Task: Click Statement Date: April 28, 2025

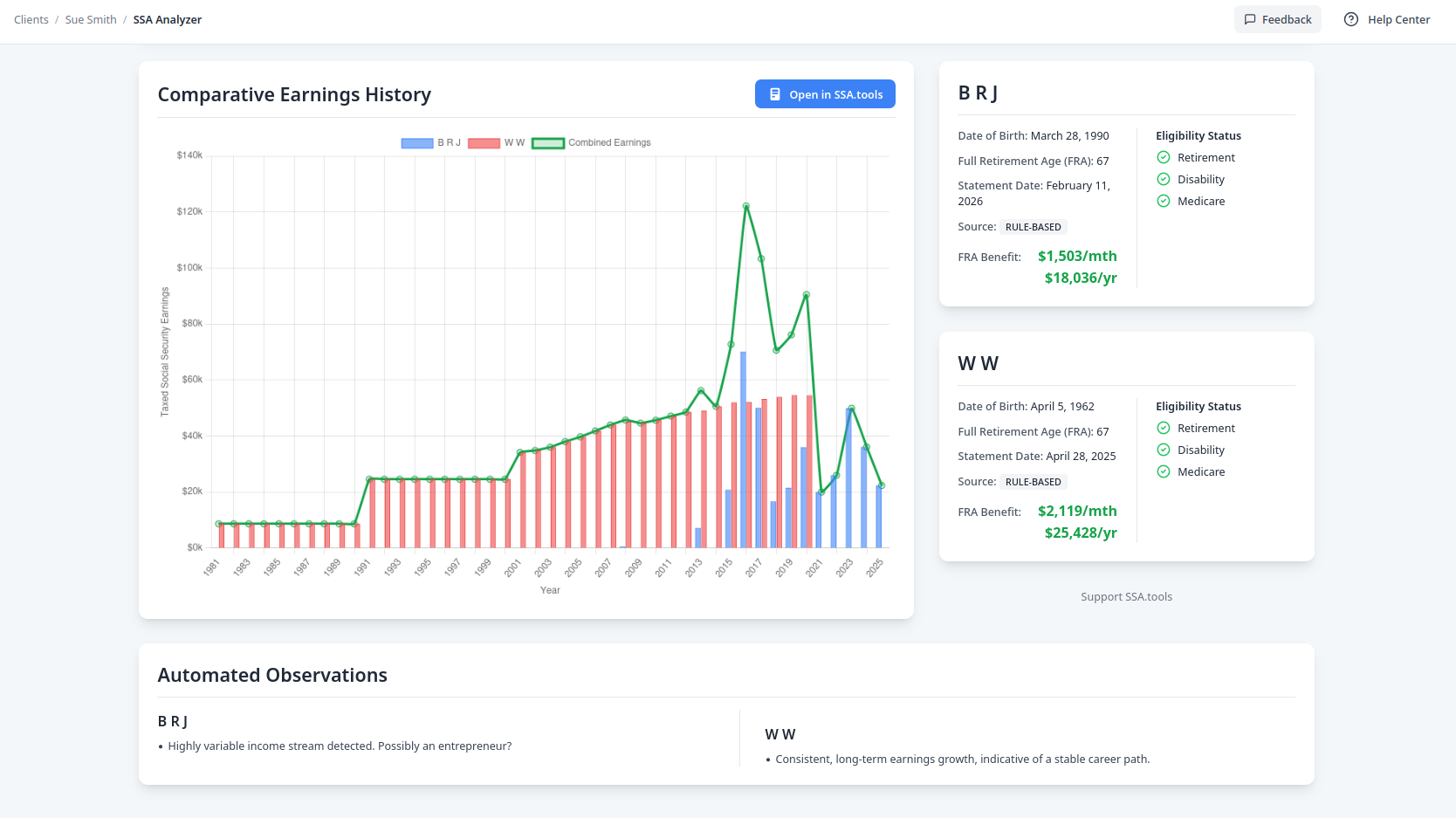Action: [1037, 456]
